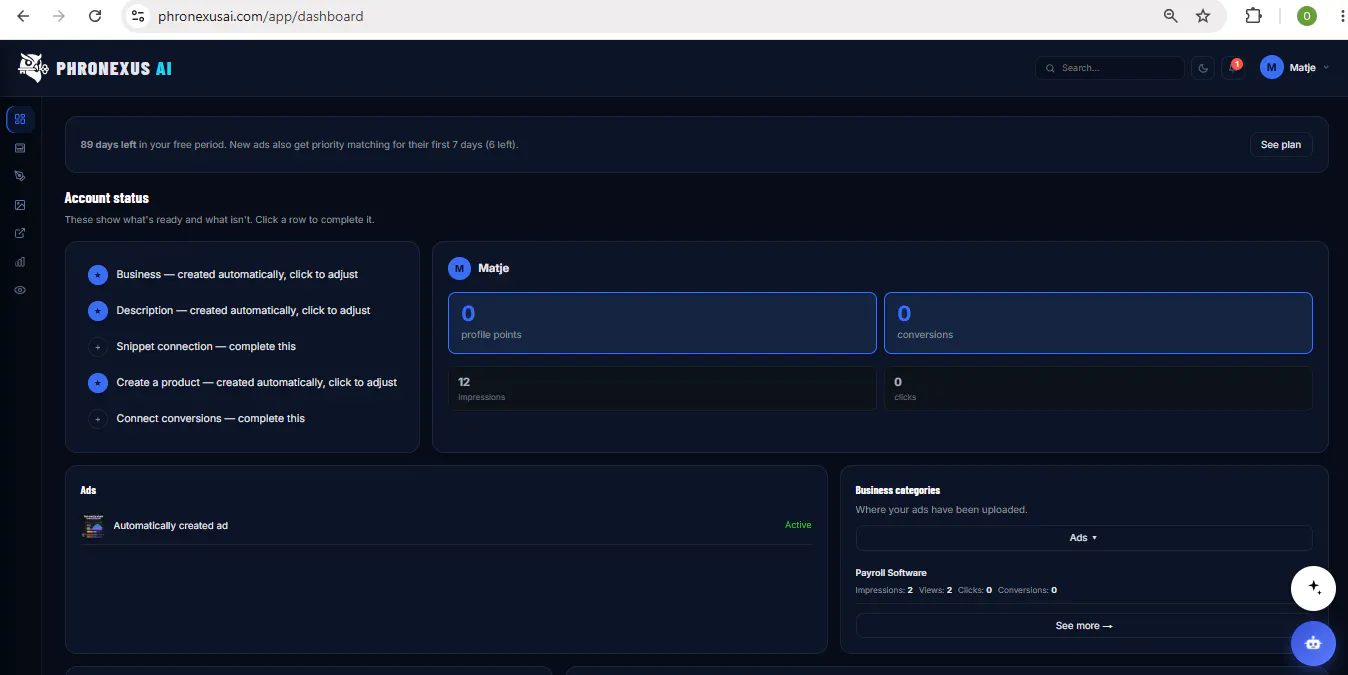
Task: Click the Ads panel heading
Action: coord(88,490)
